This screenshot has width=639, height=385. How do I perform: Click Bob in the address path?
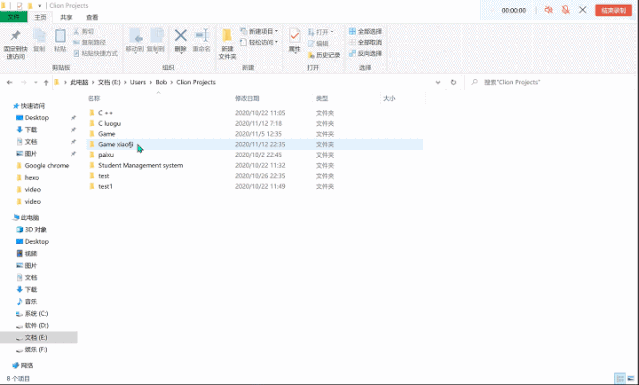tap(161, 82)
